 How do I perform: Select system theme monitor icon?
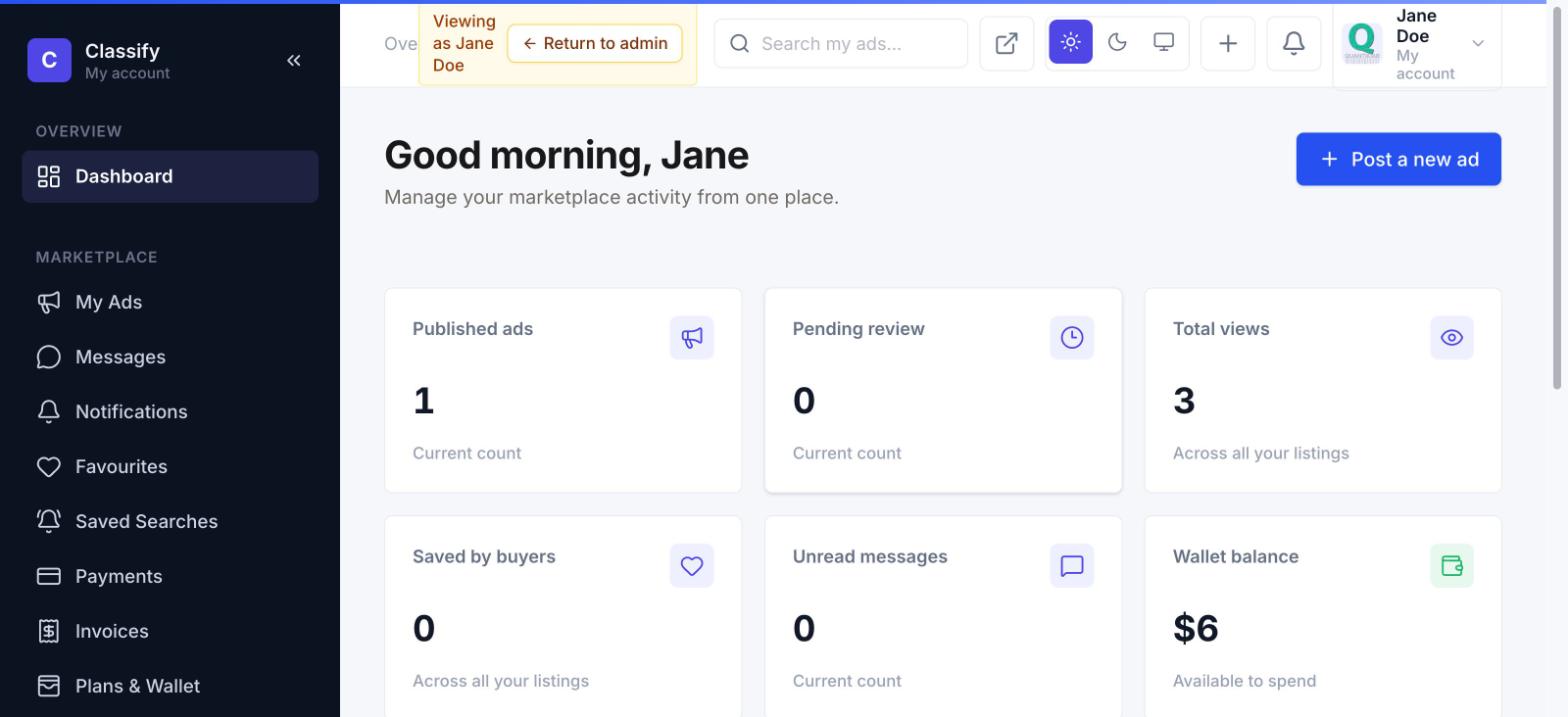click(1164, 42)
